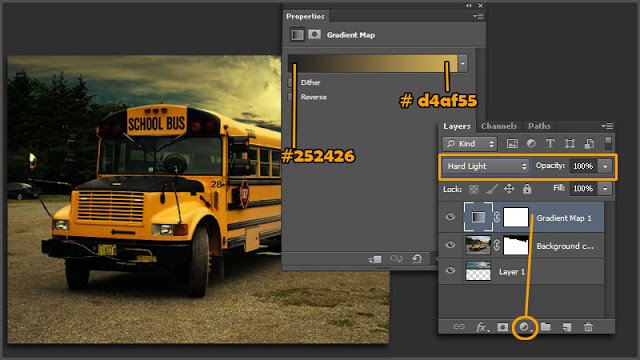Open the layer style fx menu

tap(482, 327)
